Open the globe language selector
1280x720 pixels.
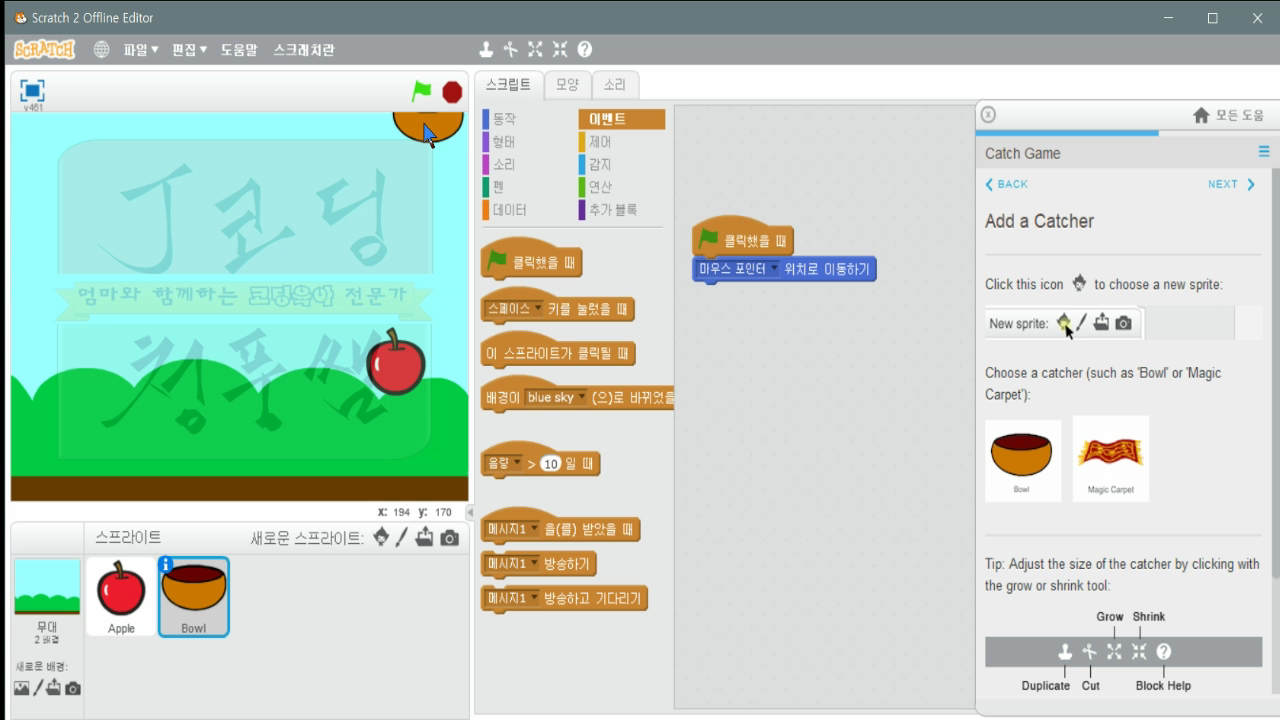point(101,49)
